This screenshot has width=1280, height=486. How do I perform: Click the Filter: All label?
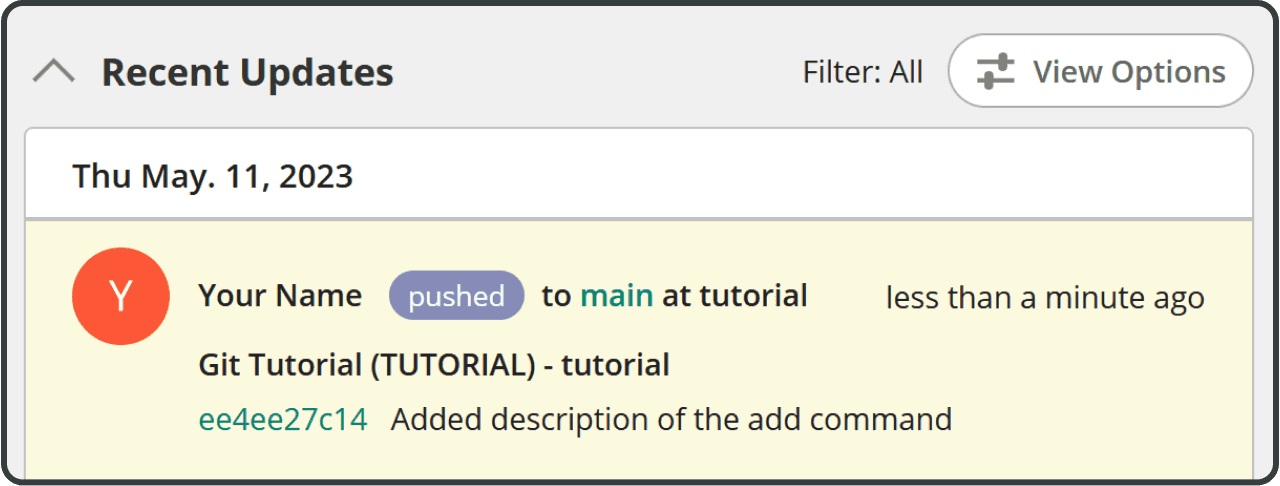[x=863, y=72]
